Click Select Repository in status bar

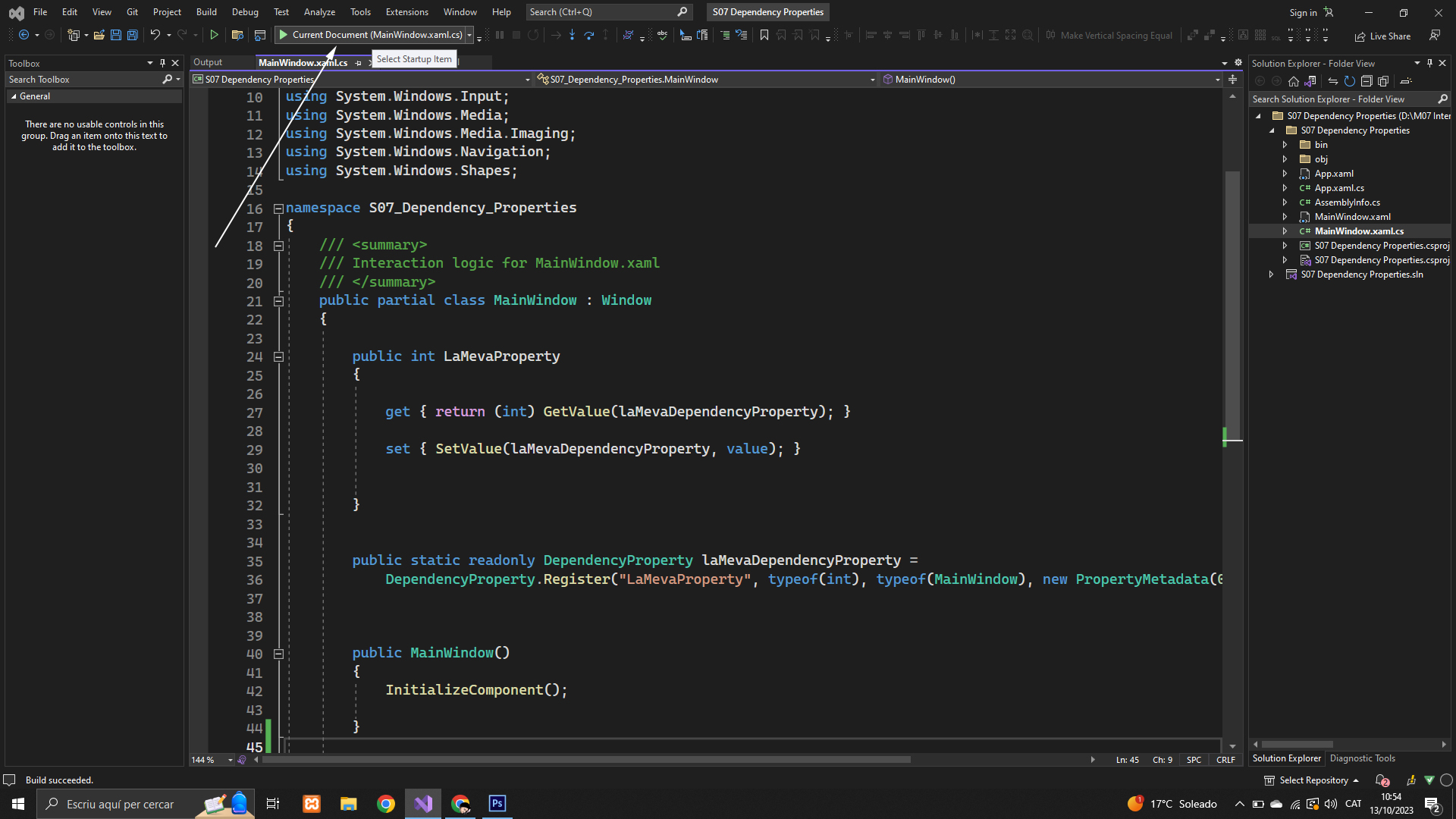(x=1313, y=780)
